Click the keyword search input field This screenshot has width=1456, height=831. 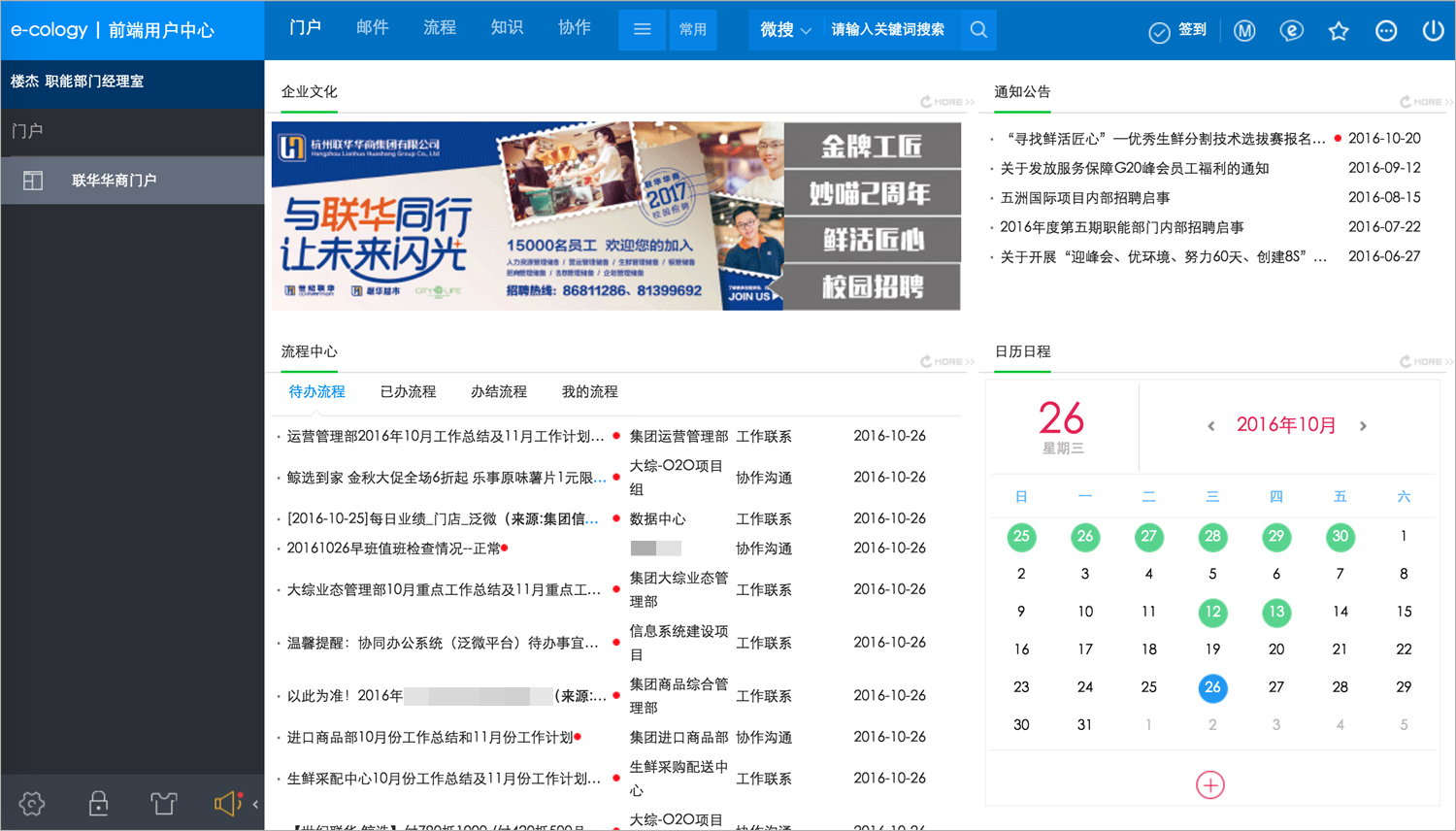[x=887, y=30]
